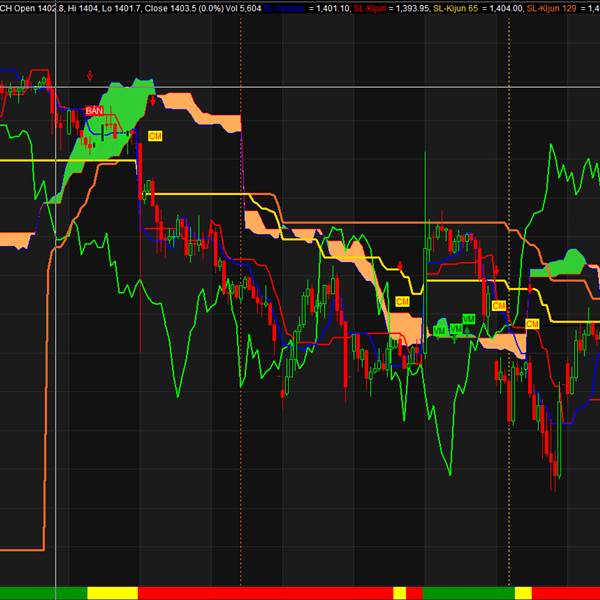
Task: Select the rightmost CM label on the chart
Action: pos(532,324)
